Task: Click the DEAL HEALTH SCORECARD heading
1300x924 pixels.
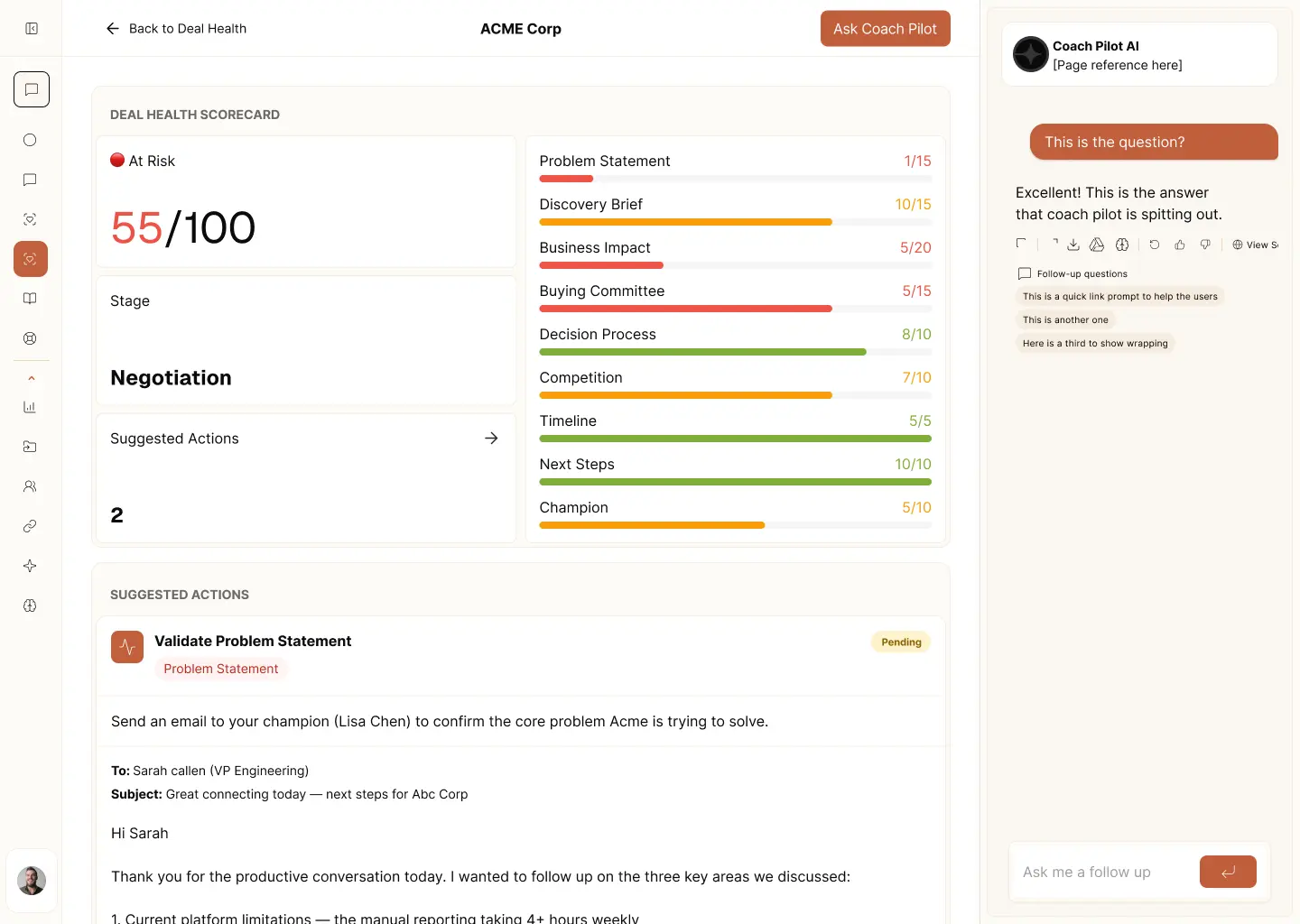Action: (x=195, y=115)
